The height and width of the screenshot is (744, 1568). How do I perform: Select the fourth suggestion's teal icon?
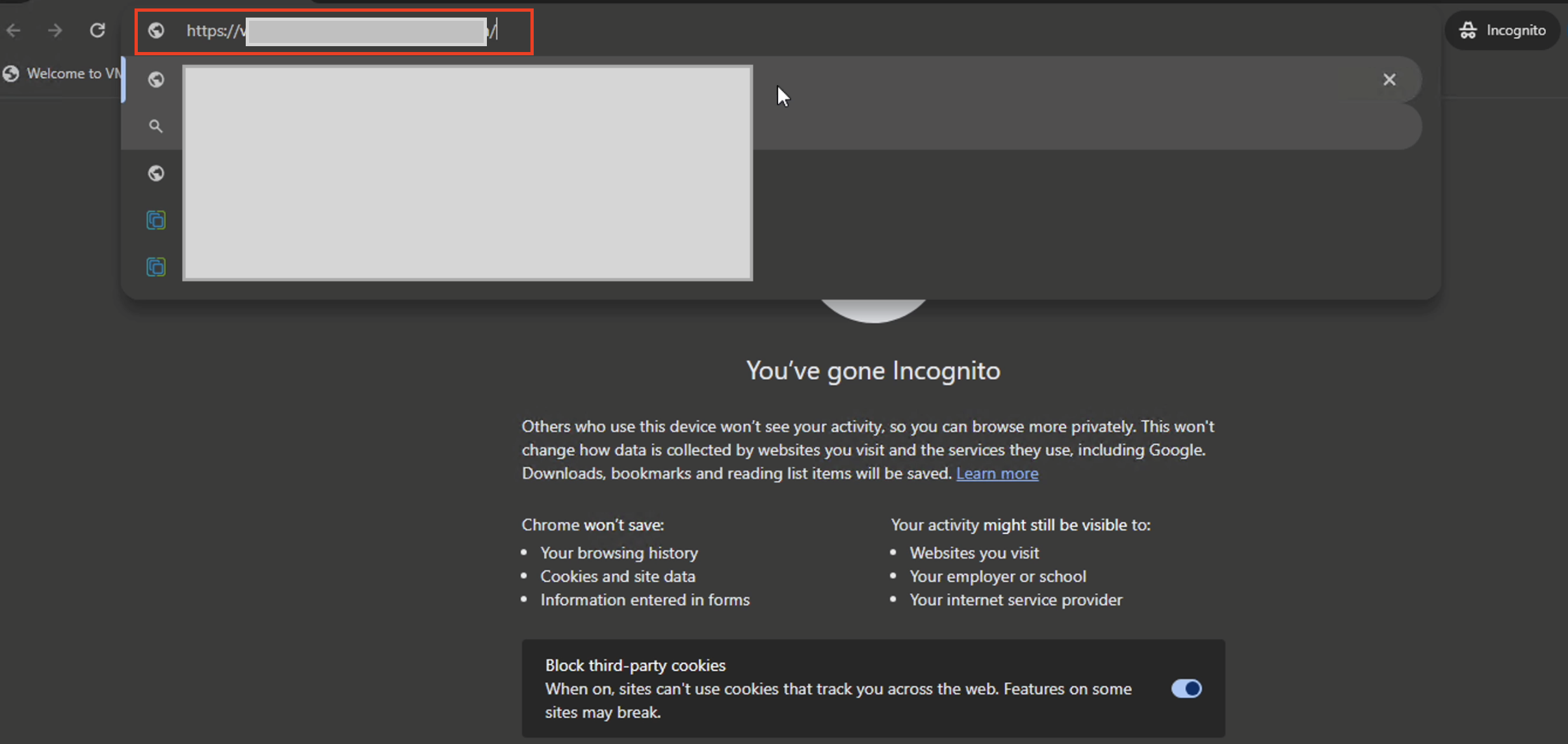[x=156, y=220]
